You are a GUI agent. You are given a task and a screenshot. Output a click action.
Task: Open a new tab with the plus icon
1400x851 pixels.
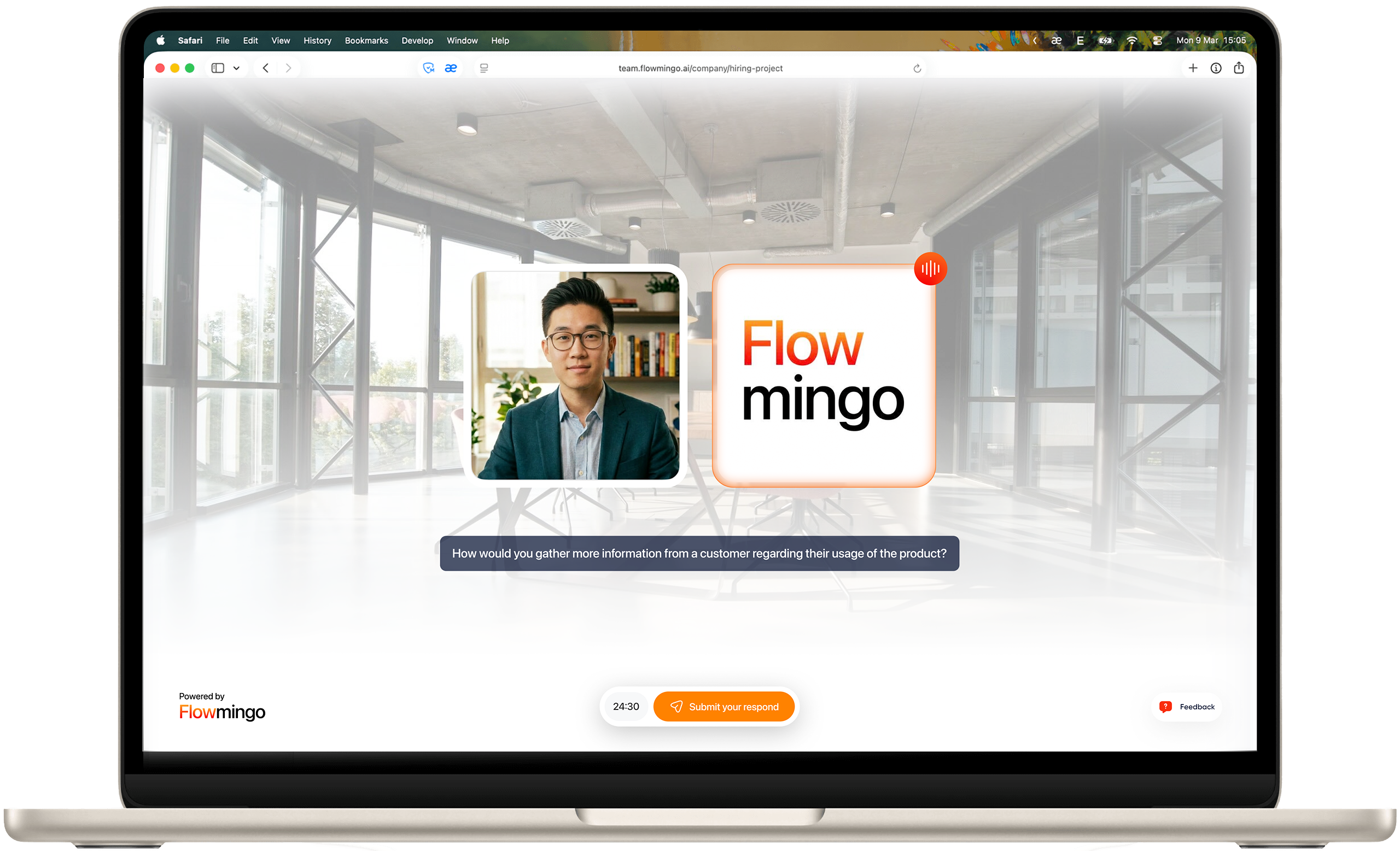coord(1193,68)
